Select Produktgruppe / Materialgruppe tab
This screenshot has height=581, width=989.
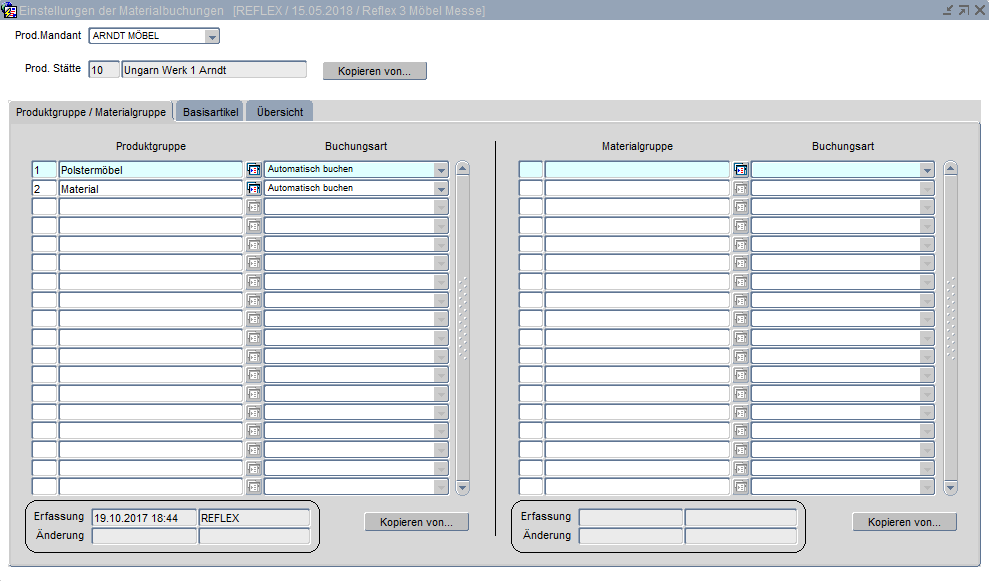[91, 112]
